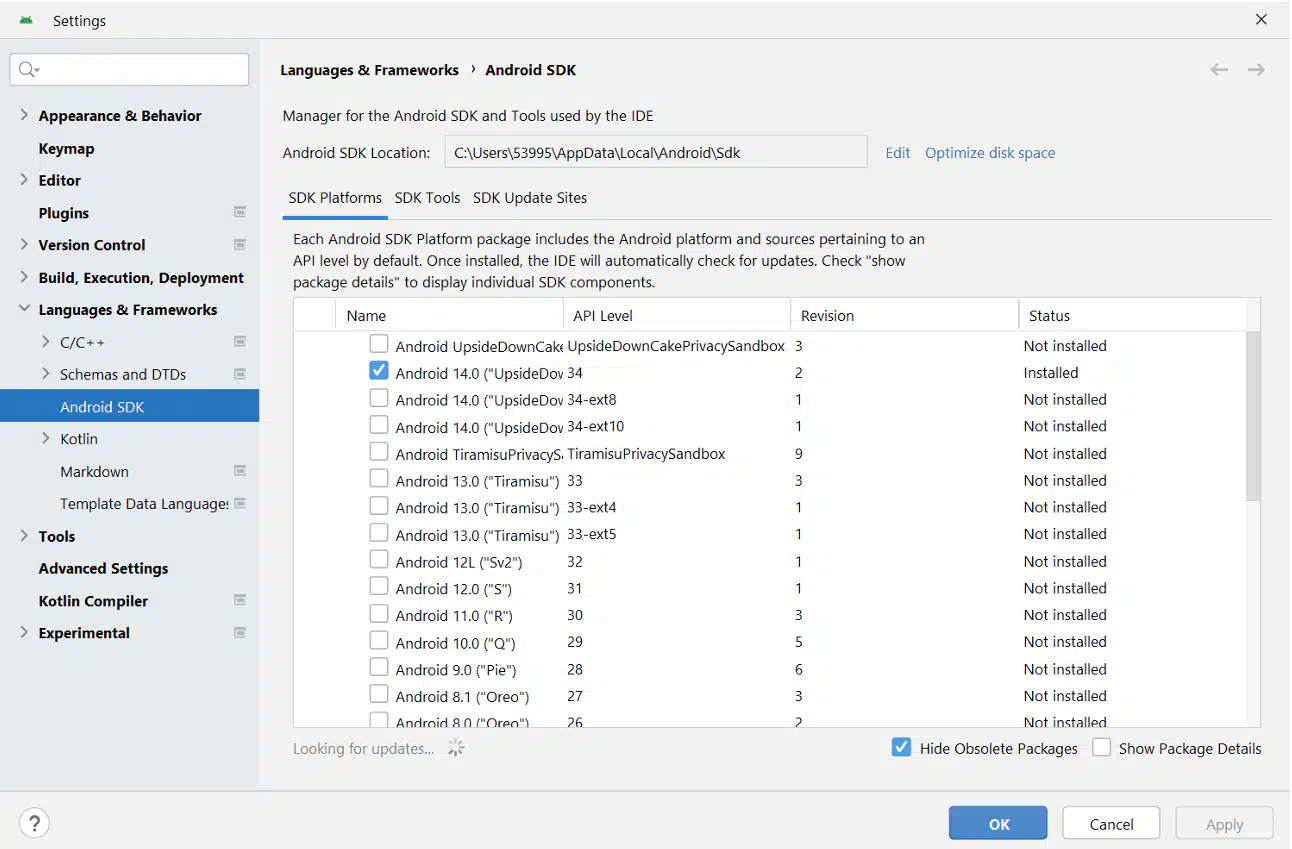Sort table by Revision column header
1292x849 pixels.
tap(904, 315)
